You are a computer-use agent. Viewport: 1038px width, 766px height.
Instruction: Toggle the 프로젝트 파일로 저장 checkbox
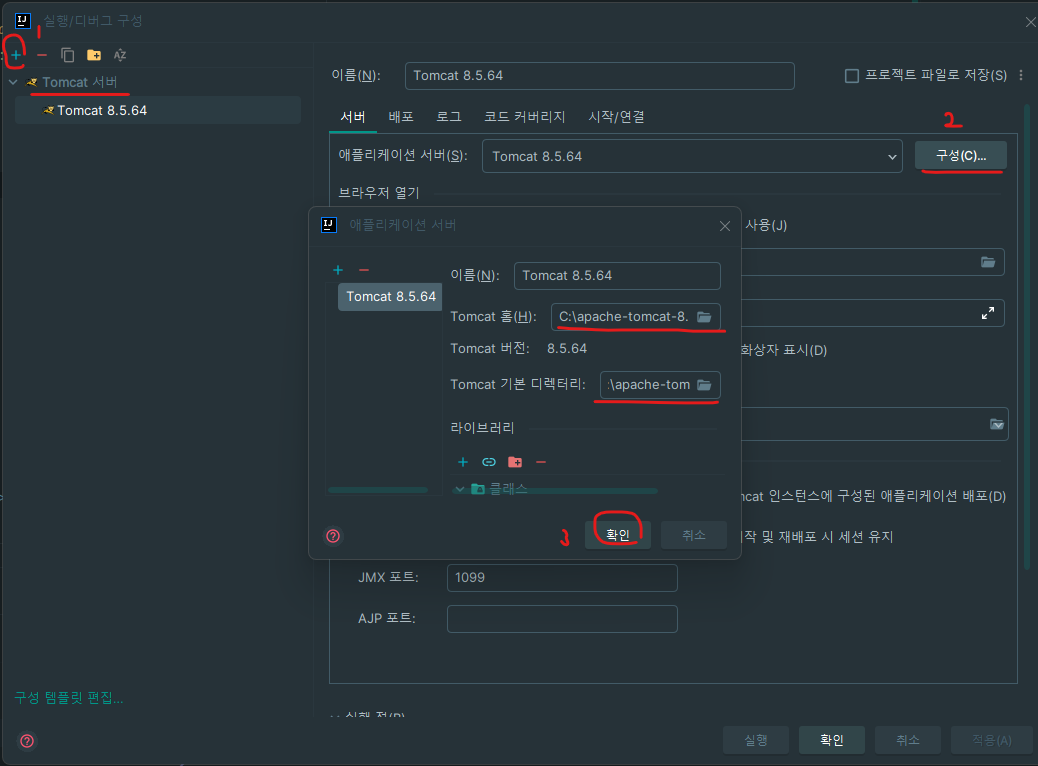(852, 76)
